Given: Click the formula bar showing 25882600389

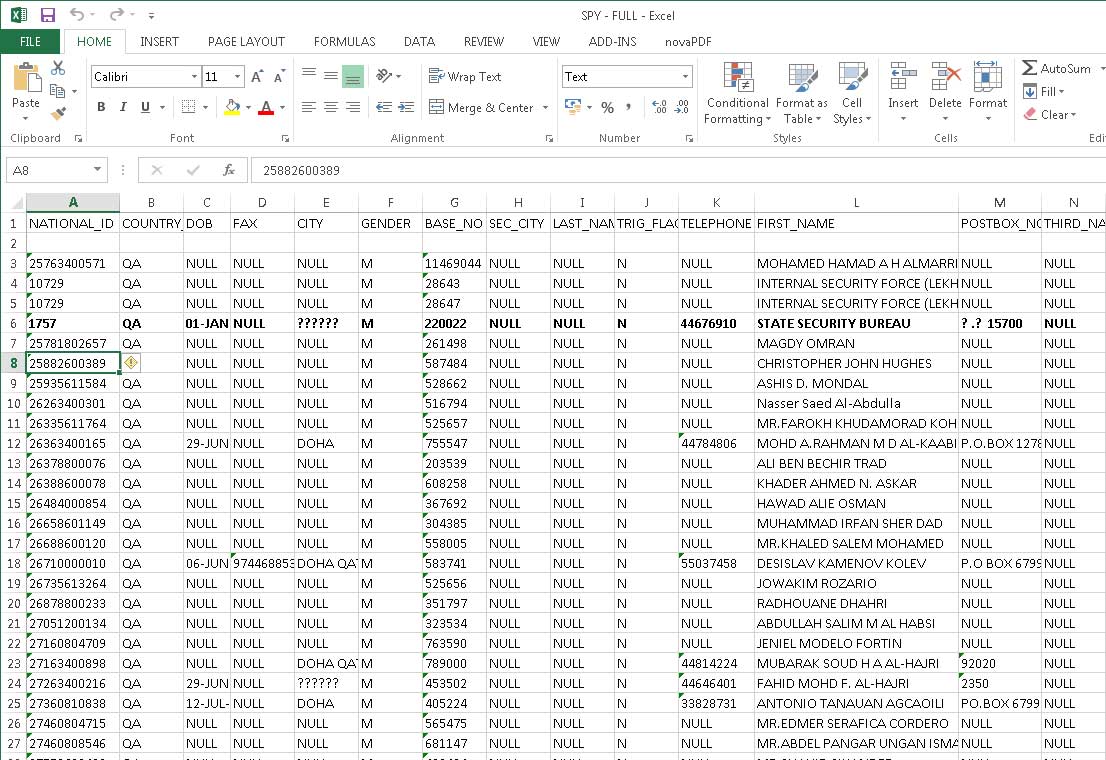Looking at the screenshot, I should (677, 170).
